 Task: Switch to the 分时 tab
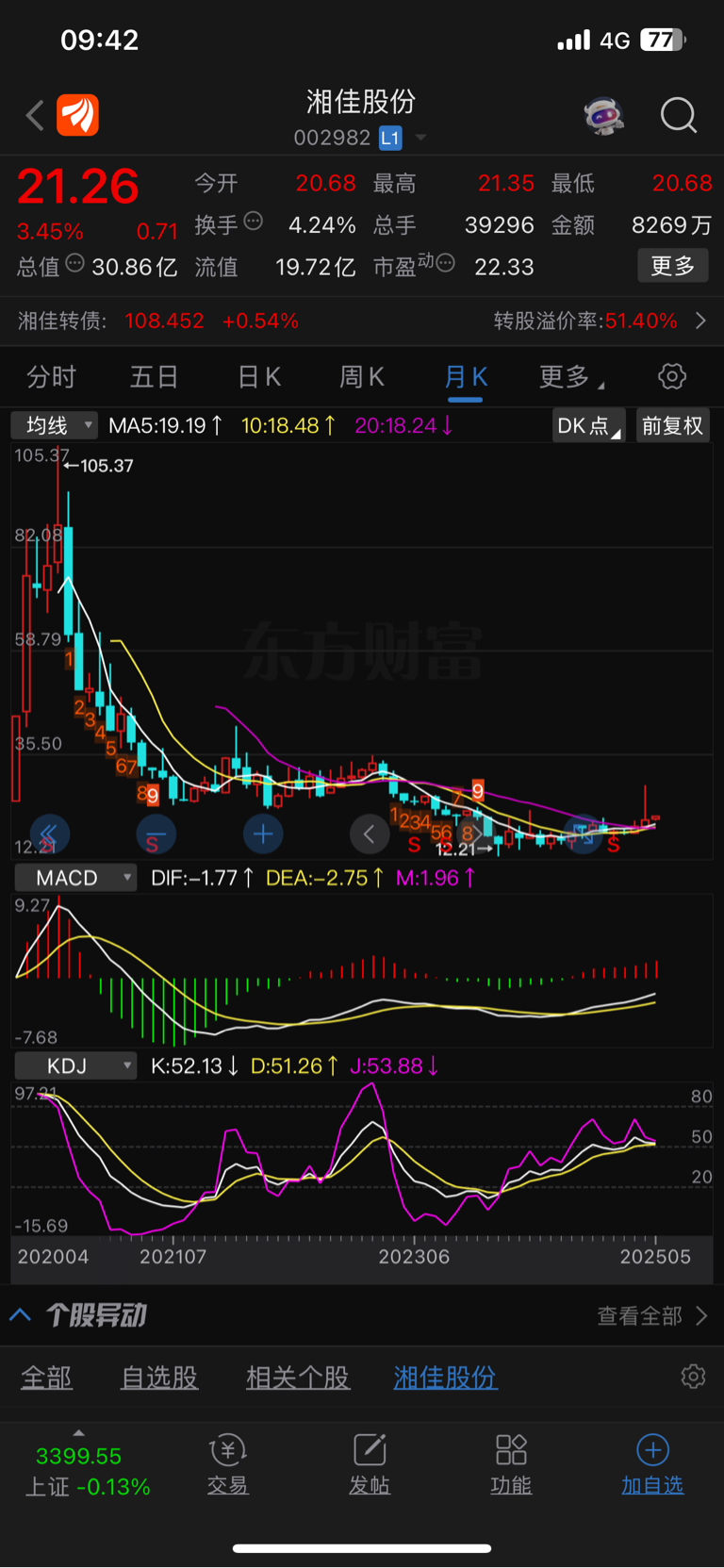click(x=51, y=377)
